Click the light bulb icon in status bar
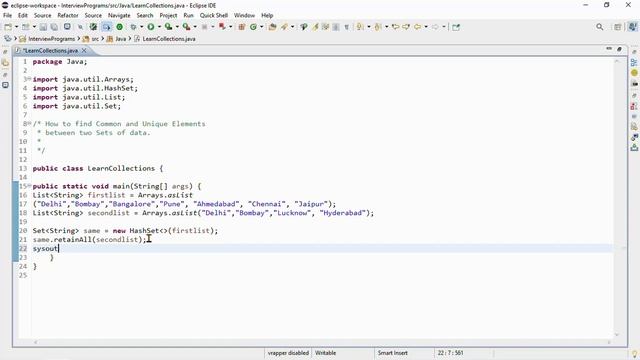This screenshot has width=640, height=360. pos(634,354)
